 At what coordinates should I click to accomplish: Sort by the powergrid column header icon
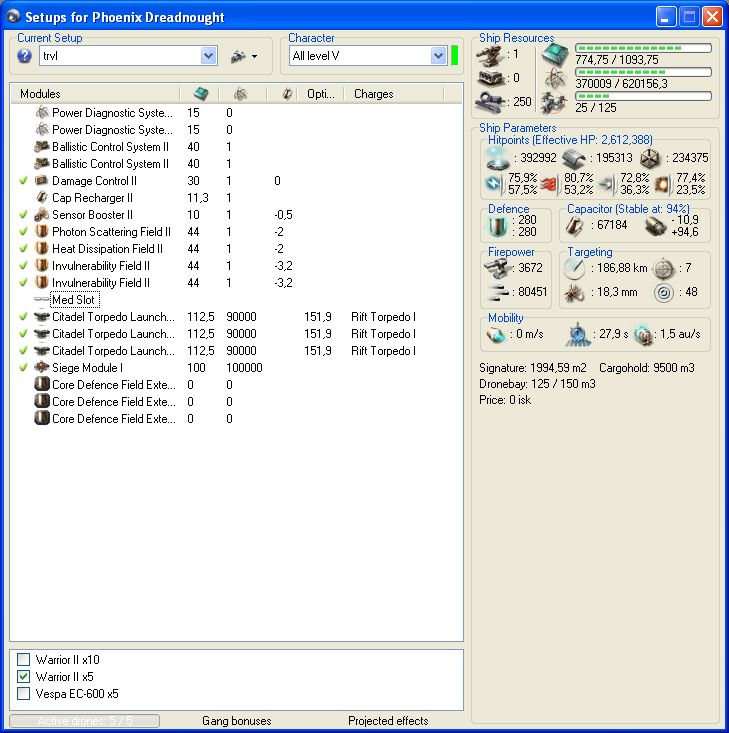click(240, 94)
